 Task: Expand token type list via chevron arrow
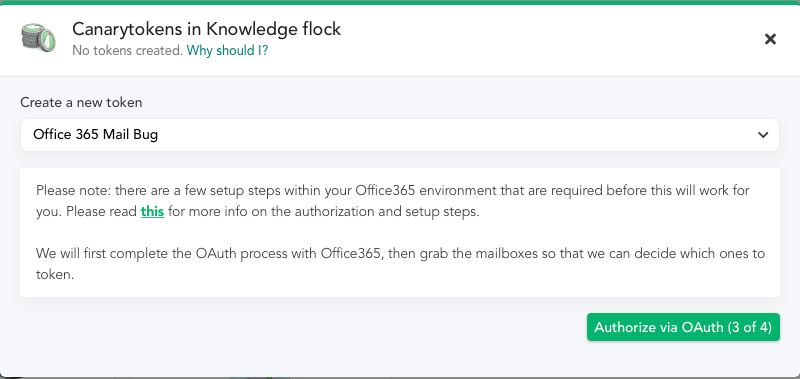(x=763, y=135)
